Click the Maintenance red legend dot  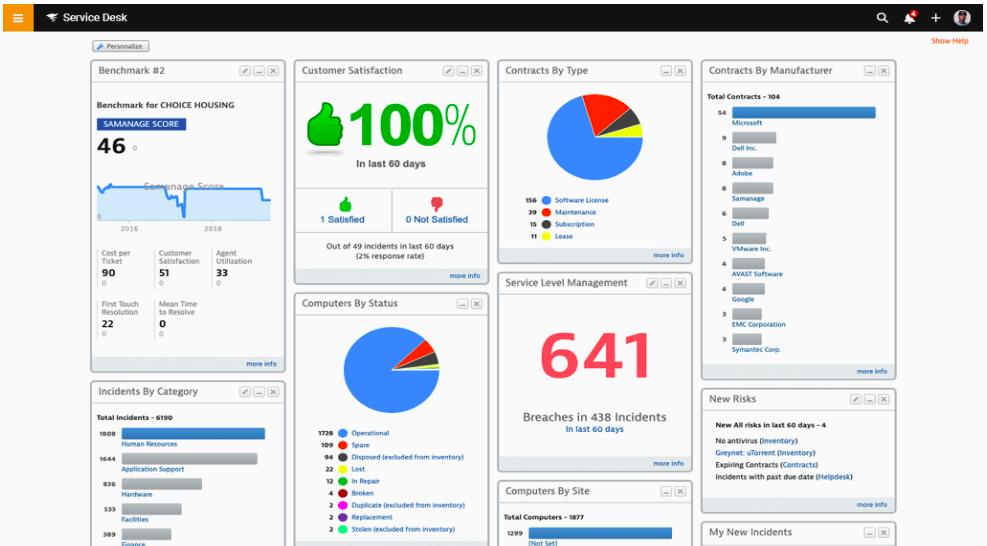pyautogui.click(x=546, y=212)
